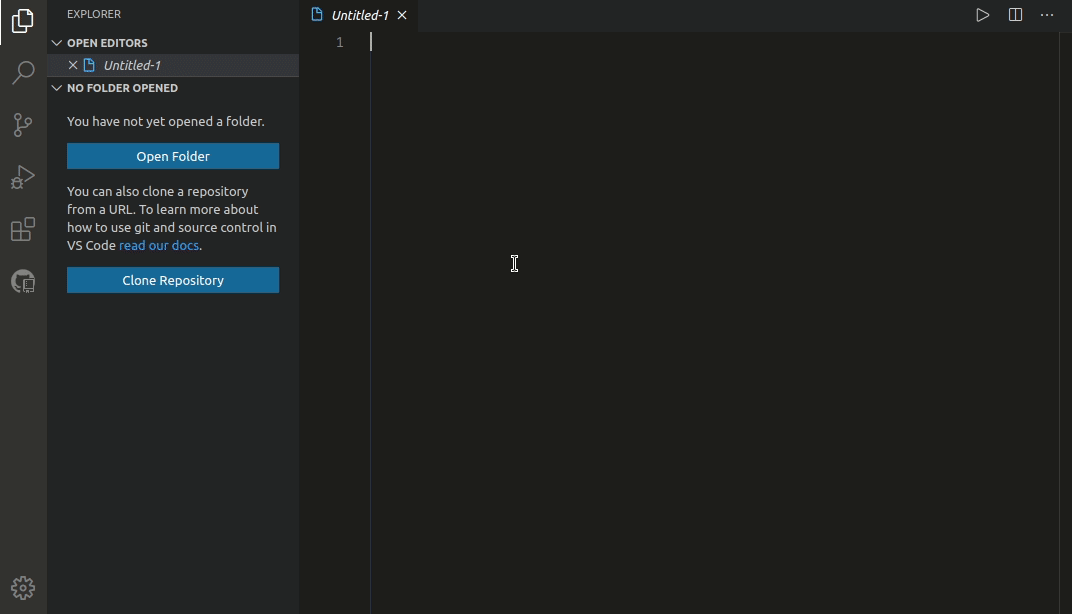Open the Source Control view
The width and height of the screenshot is (1072, 614).
pyautogui.click(x=22, y=125)
